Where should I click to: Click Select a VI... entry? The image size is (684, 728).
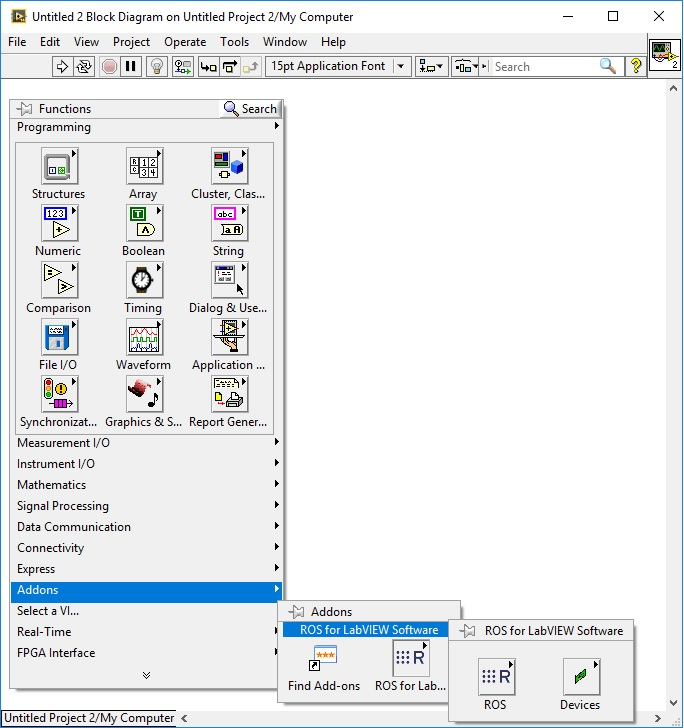coord(146,611)
